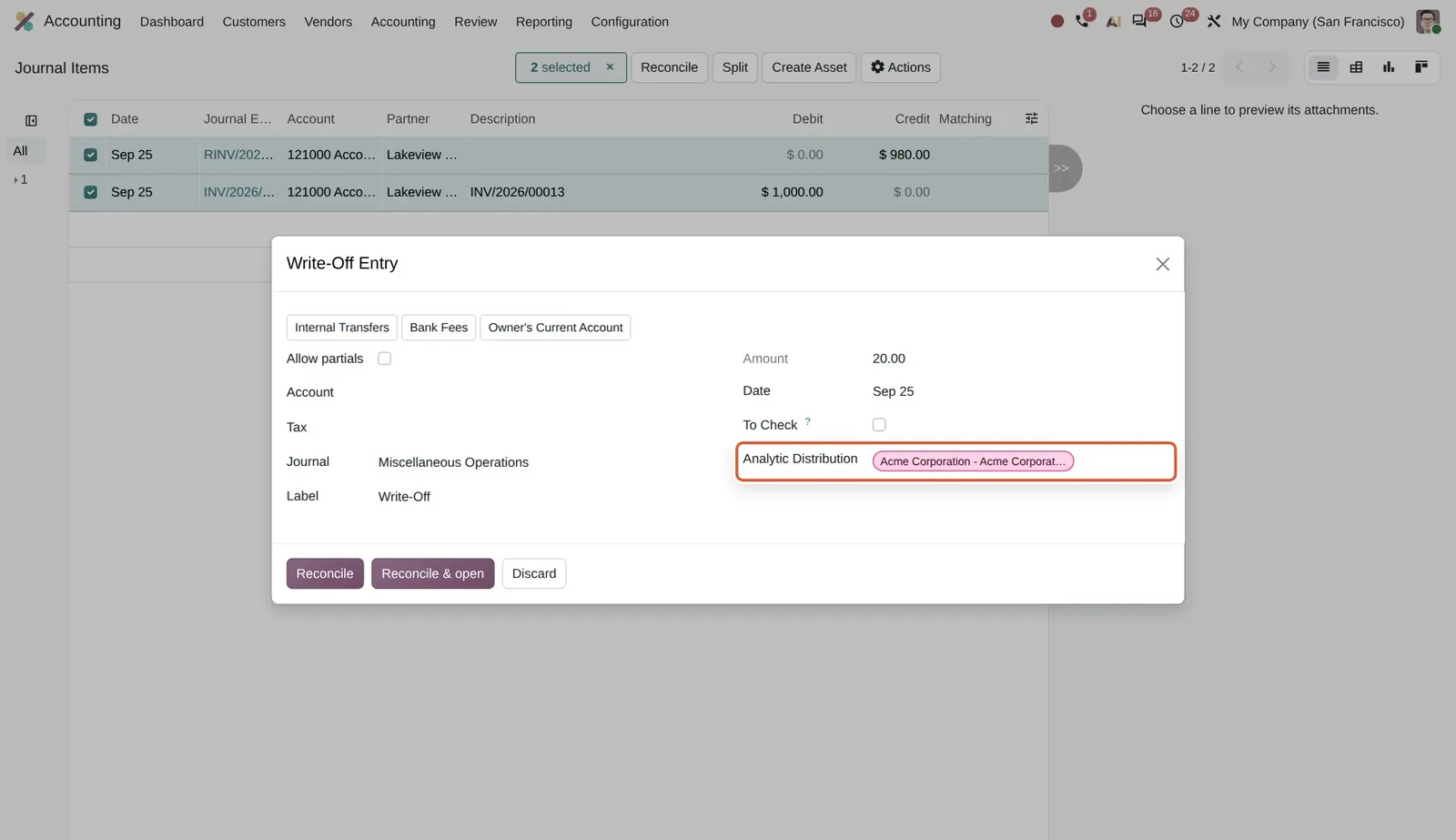Apply the Bank Fees model
1456x840 pixels.
pyautogui.click(x=439, y=328)
